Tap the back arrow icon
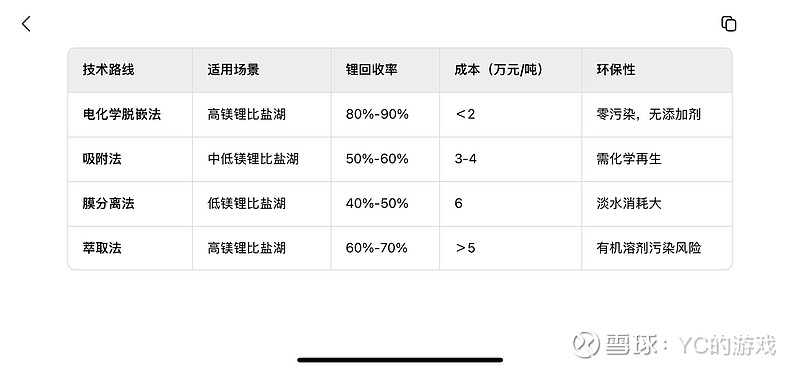 pos(26,23)
